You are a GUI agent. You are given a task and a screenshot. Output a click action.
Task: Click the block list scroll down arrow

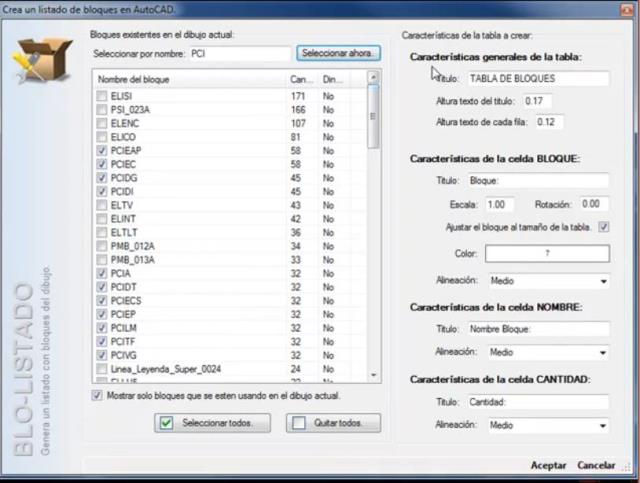pyautogui.click(x=373, y=375)
